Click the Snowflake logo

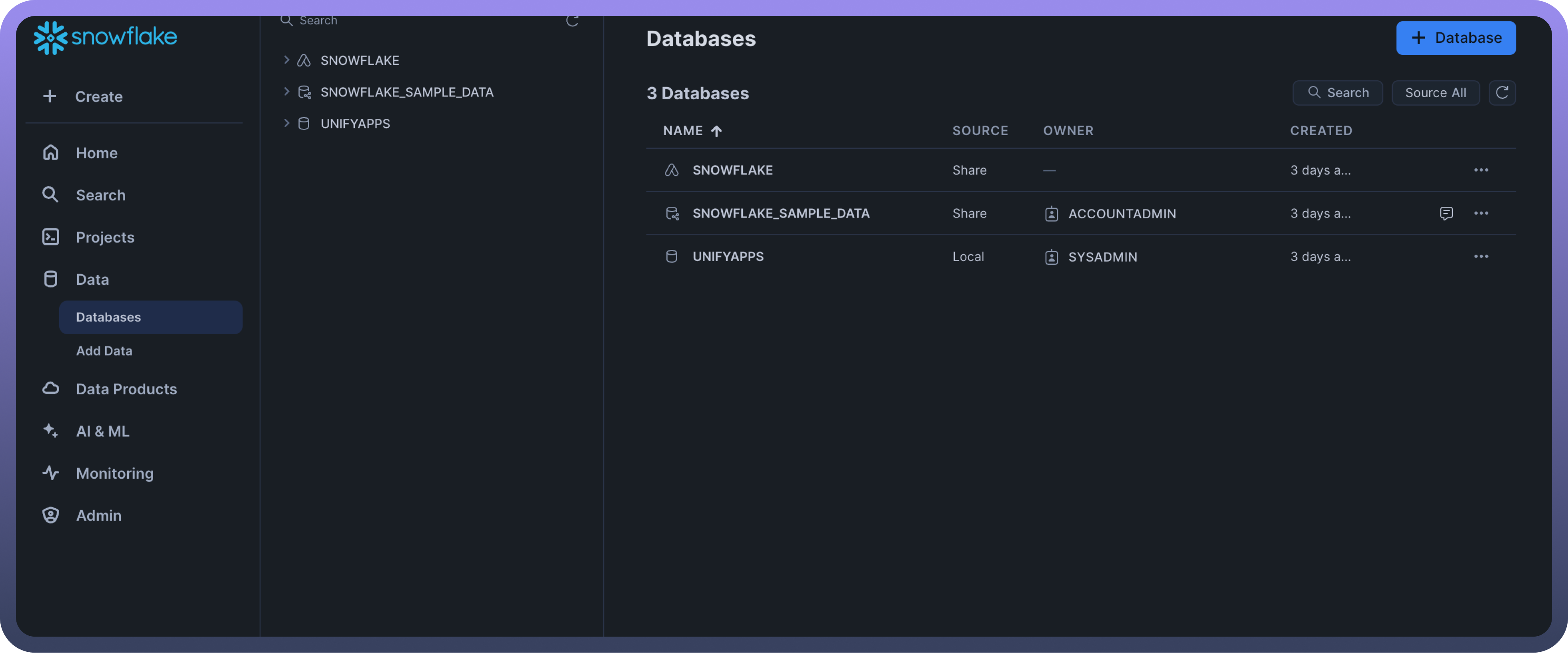coord(105,38)
